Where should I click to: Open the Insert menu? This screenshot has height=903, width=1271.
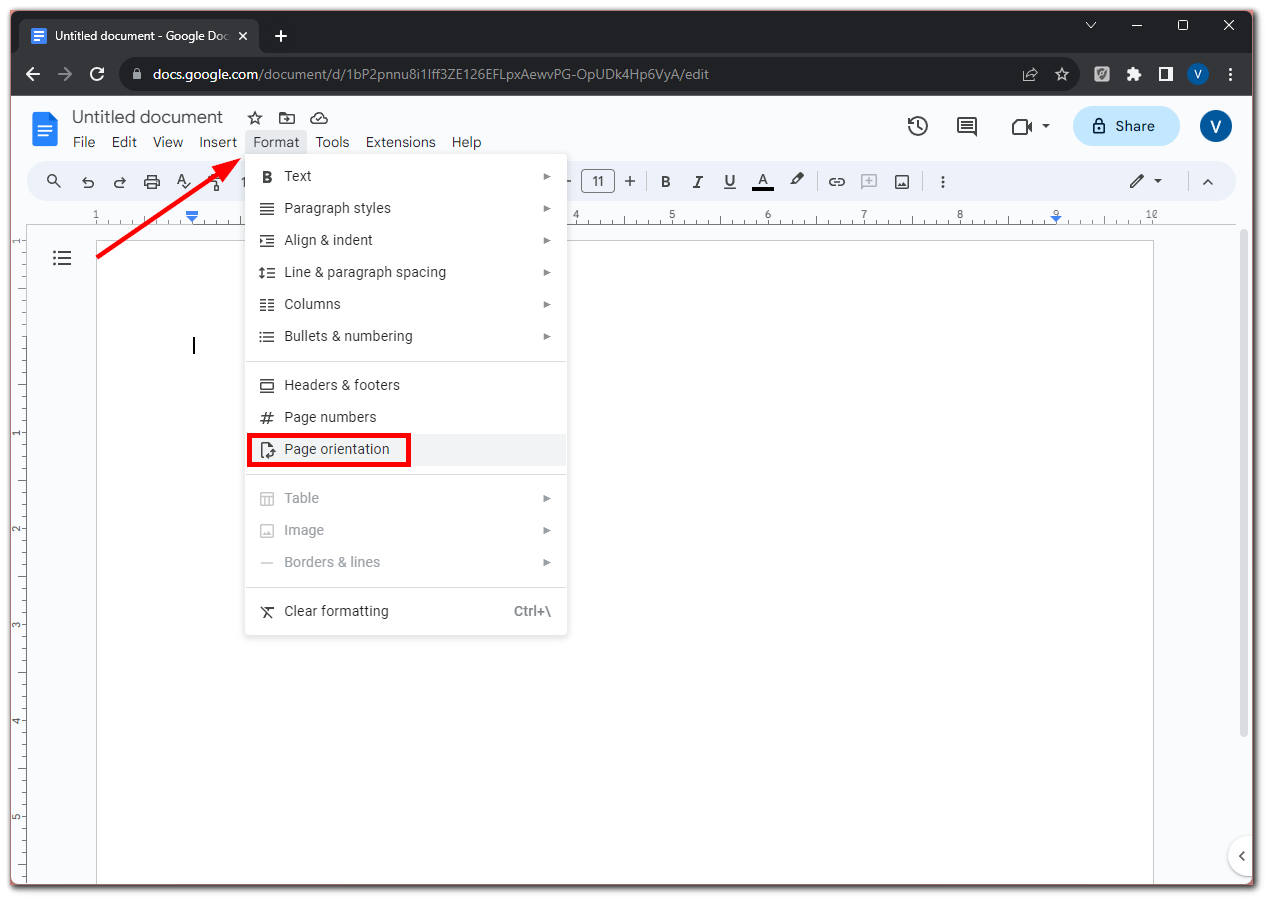pyautogui.click(x=218, y=142)
